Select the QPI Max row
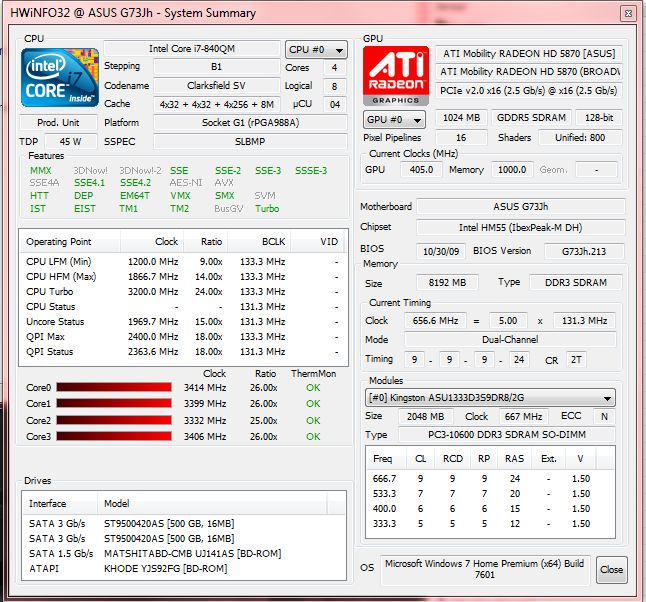646x602 pixels. [183, 337]
